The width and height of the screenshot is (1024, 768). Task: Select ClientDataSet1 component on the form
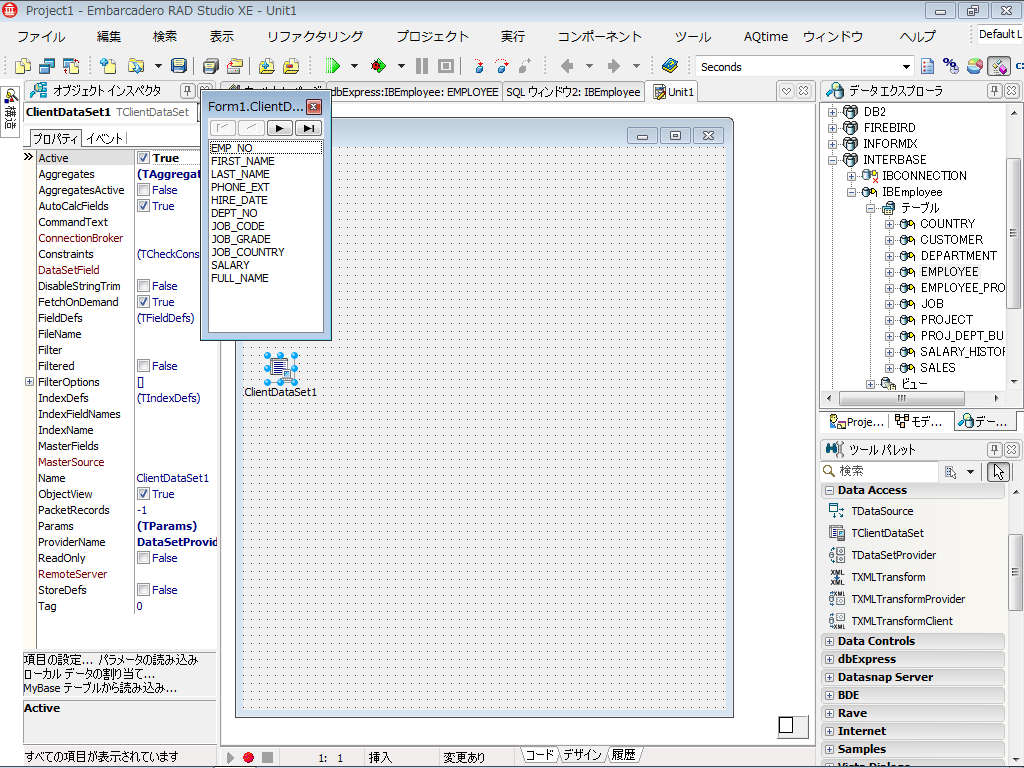(281, 369)
